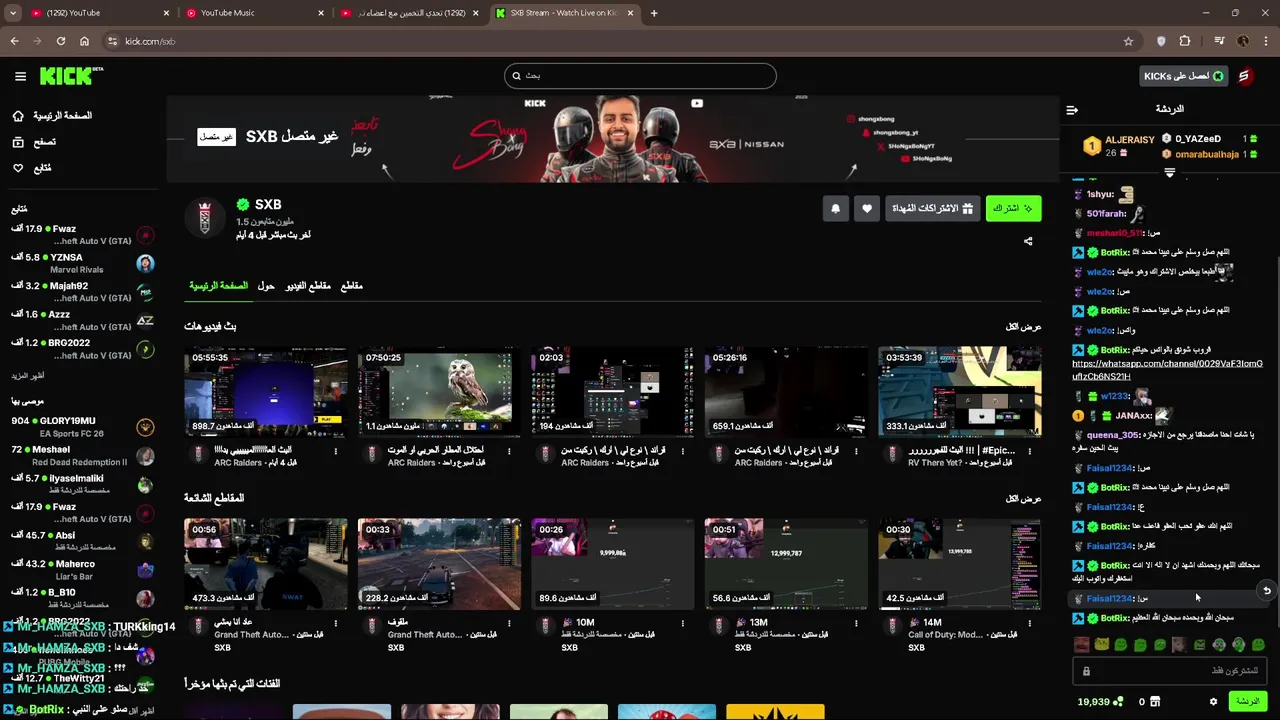Open Maherco Liar's Bar channel
1280x720 pixels.
pyautogui.click(x=83, y=570)
